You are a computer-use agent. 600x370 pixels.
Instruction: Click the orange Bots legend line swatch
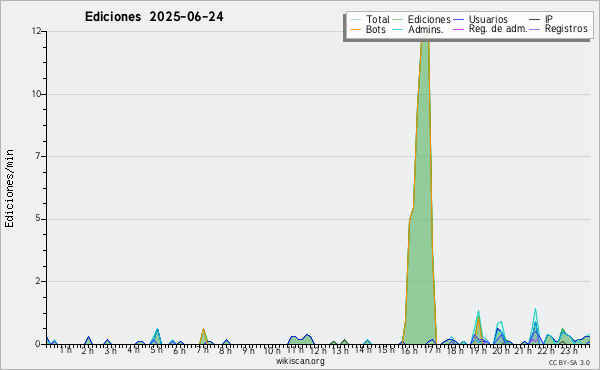tap(355, 29)
